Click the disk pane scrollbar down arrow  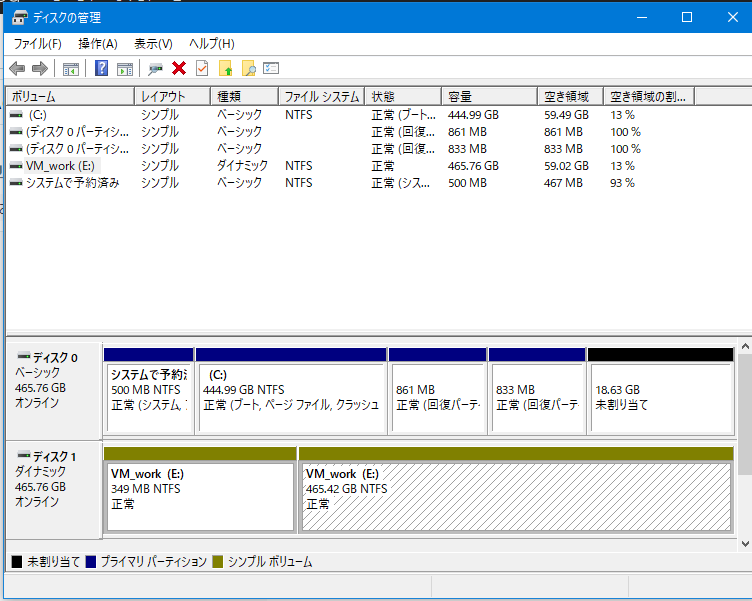click(x=745, y=543)
